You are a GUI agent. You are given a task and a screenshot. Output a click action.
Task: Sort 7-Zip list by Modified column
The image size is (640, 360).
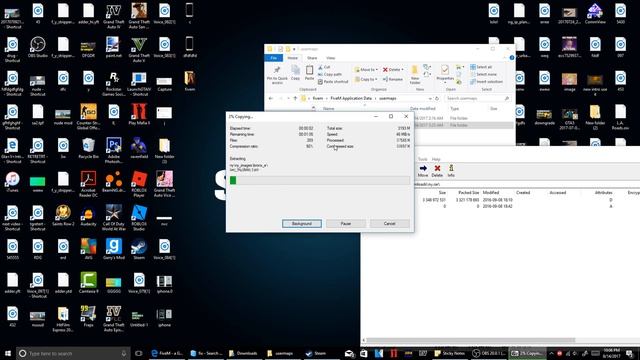(x=491, y=192)
